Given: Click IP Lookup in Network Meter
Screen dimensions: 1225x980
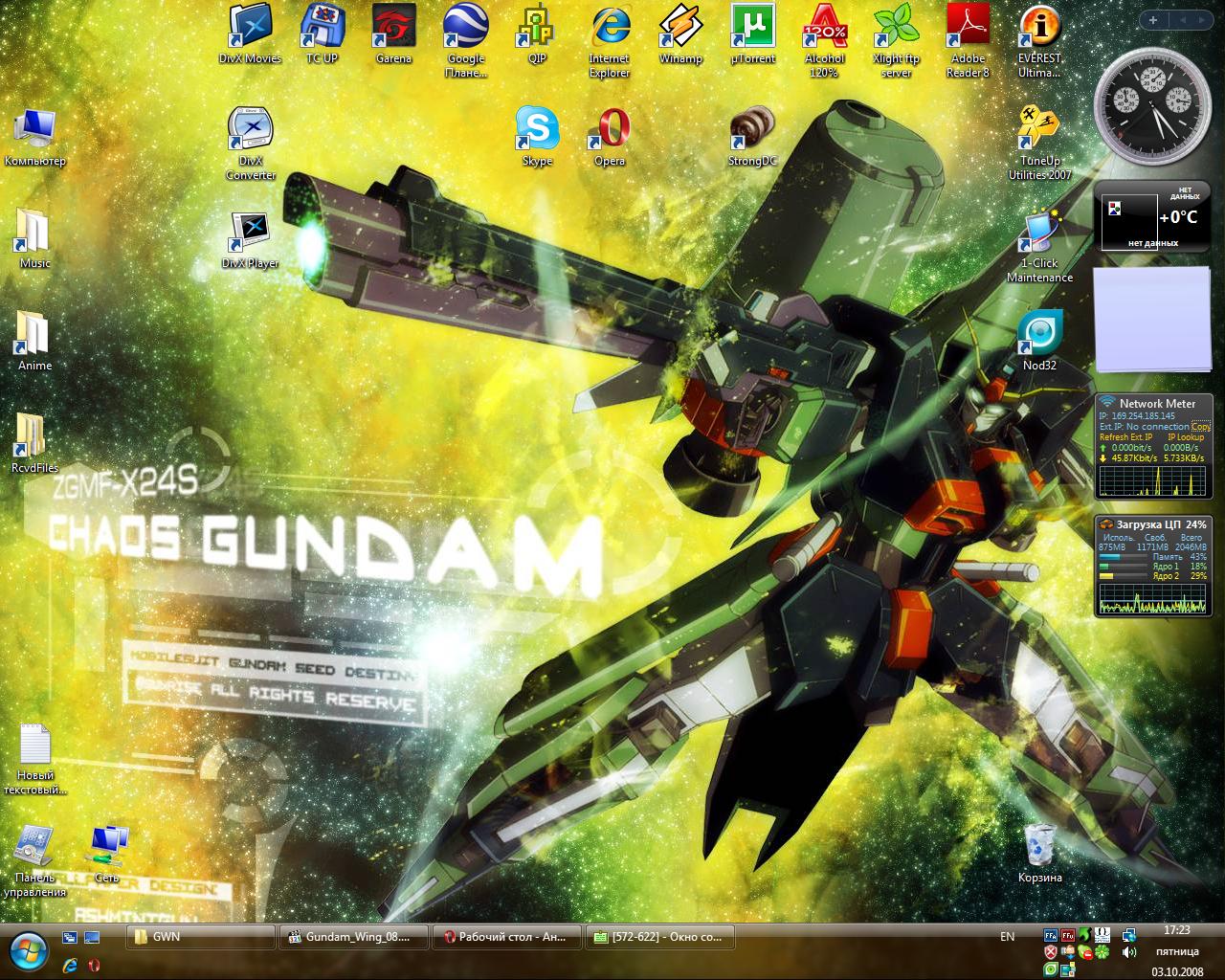Looking at the screenshot, I should pos(1186,437).
